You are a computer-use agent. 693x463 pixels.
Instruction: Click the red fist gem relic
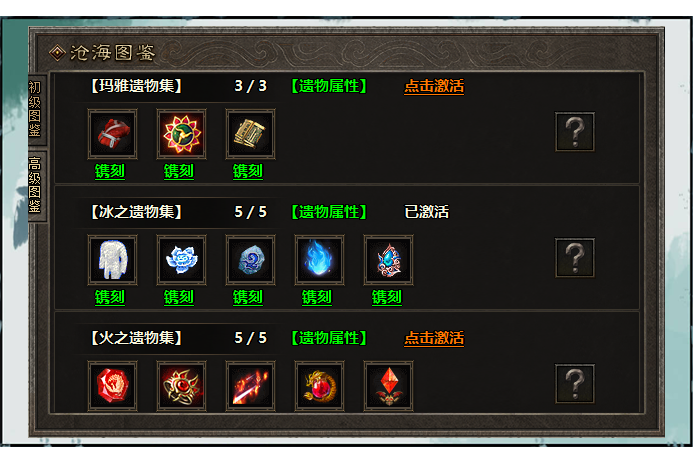point(112,386)
